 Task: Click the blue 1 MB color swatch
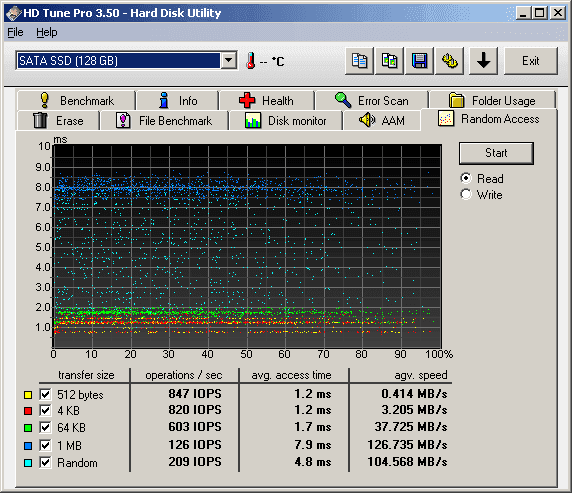[x=28, y=446]
